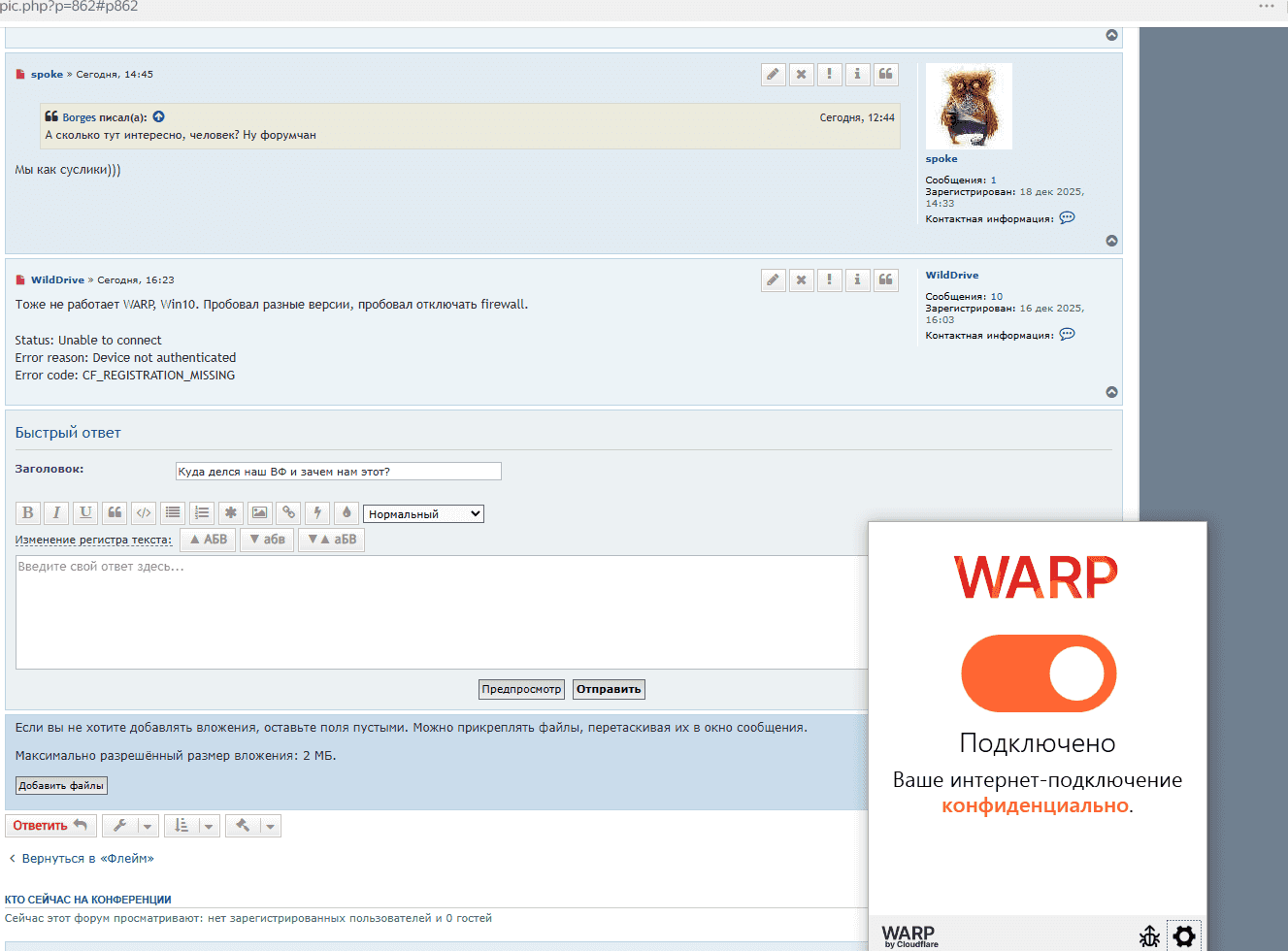Viewport: 1288px width, 951px height.
Task: Click the orange 'конфиденциально' text in WARP
Action: 1035,805
